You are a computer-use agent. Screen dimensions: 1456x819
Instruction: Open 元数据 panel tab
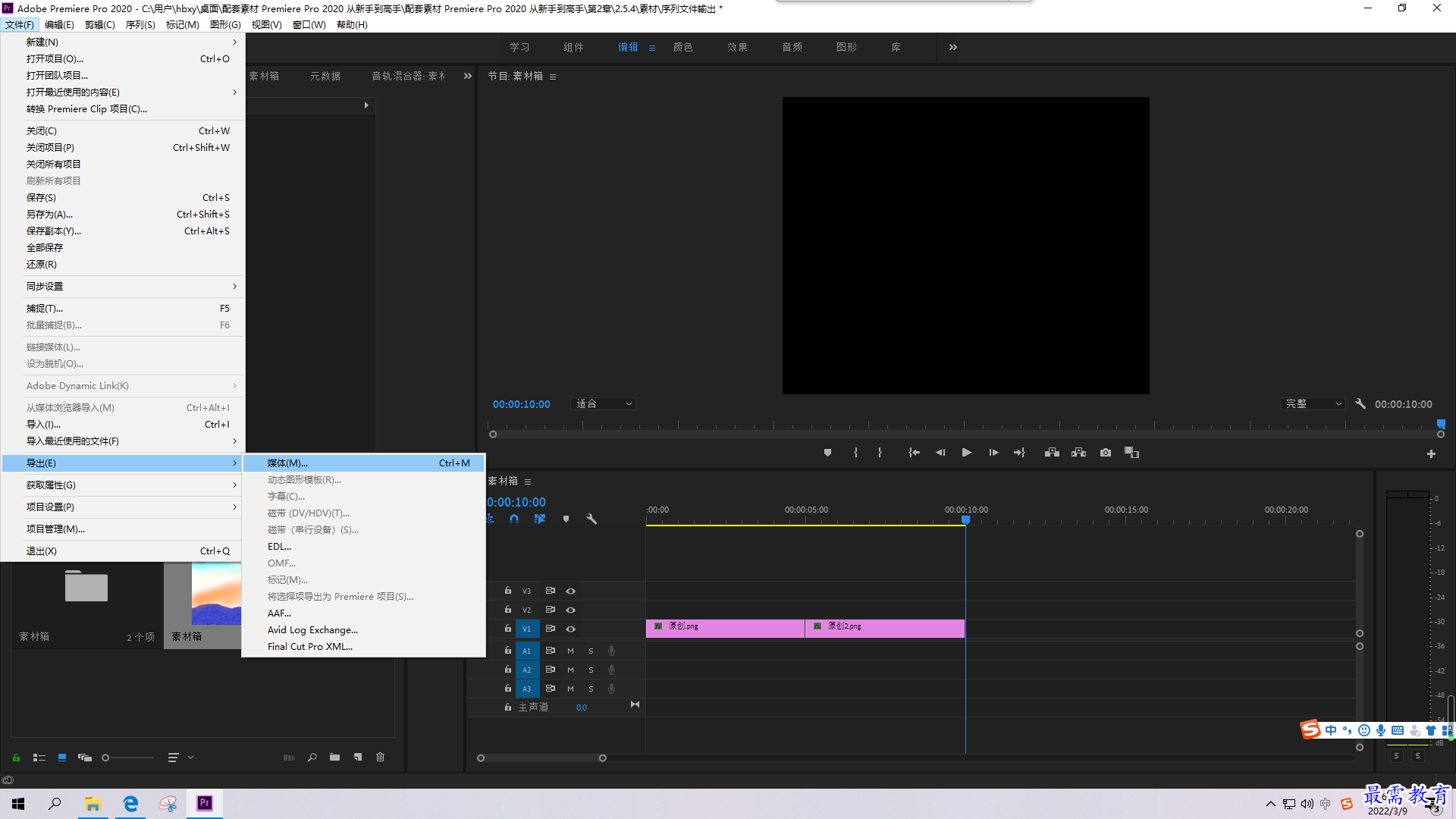[325, 76]
